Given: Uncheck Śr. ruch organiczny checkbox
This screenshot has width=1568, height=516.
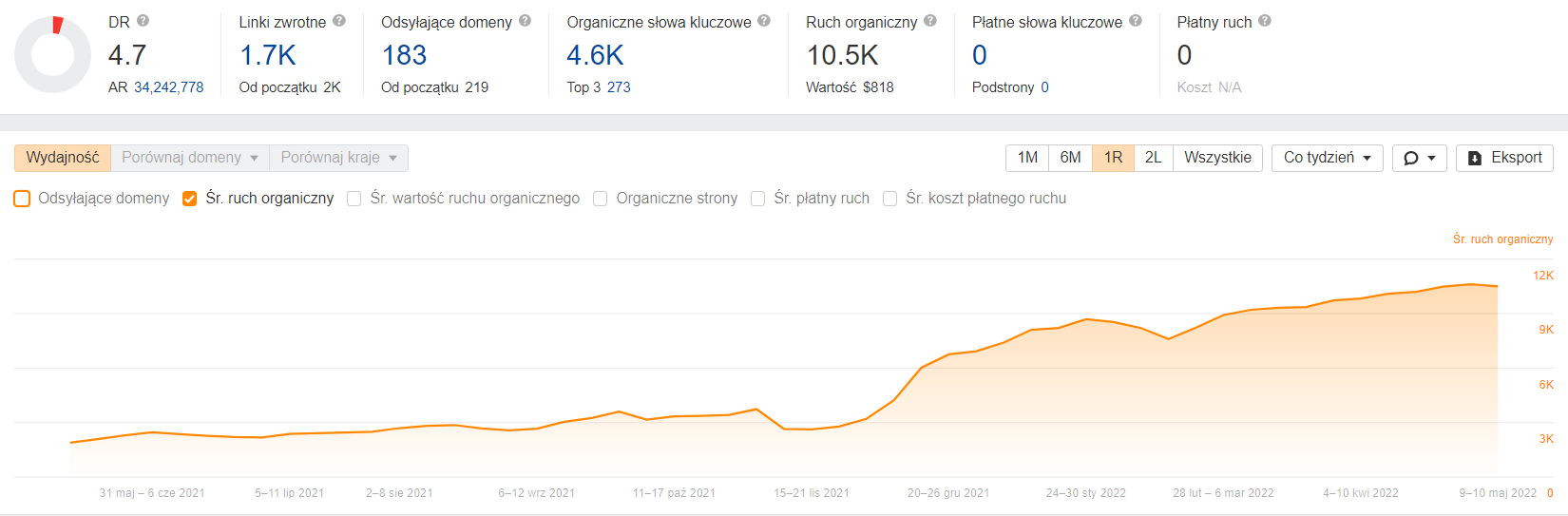Looking at the screenshot, I should pos(190,199).
